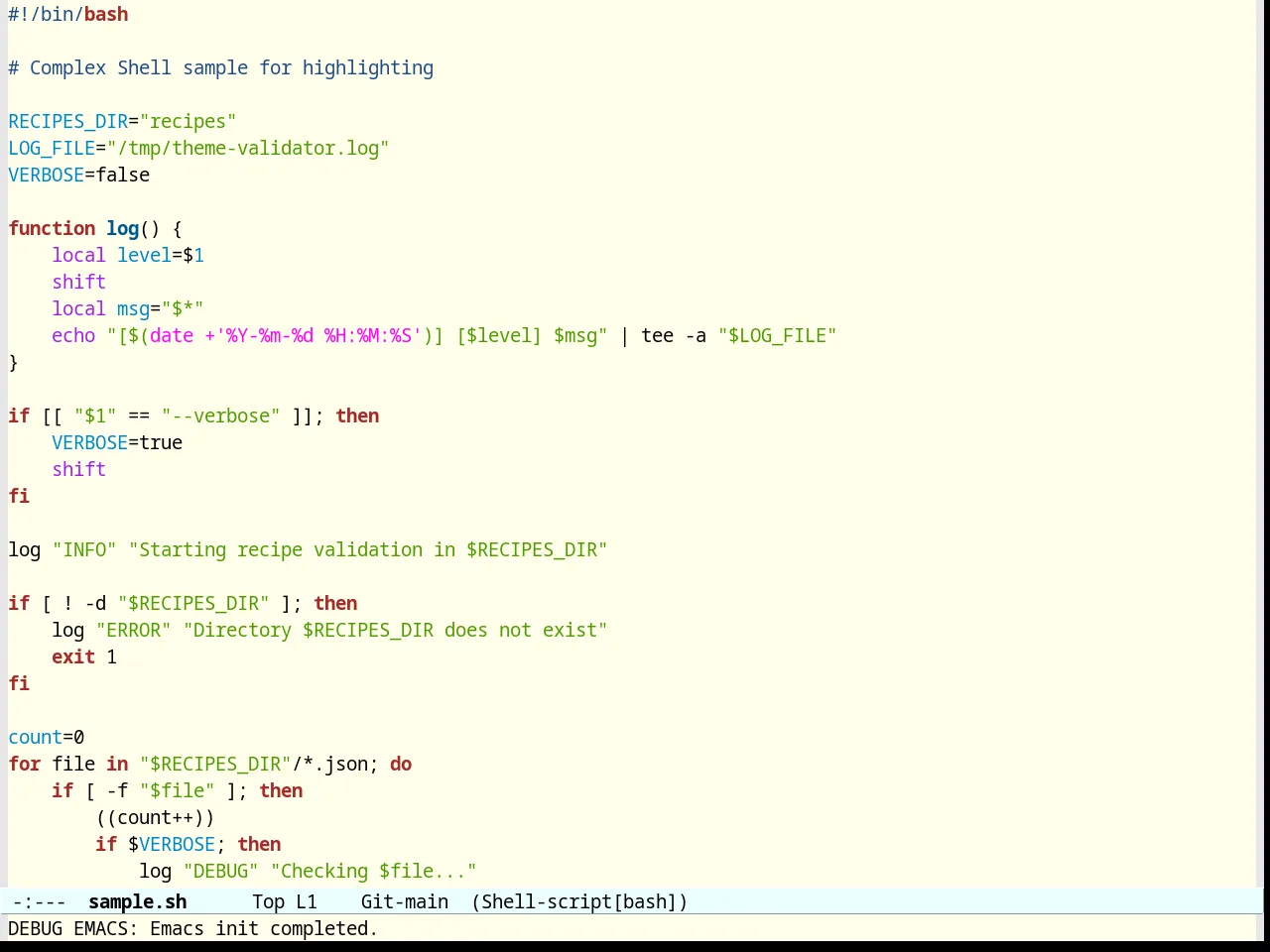Click the VERBOSE=false line
Image resolution: width=1270 pixels, height=952 pixels.
pos(78,175)
